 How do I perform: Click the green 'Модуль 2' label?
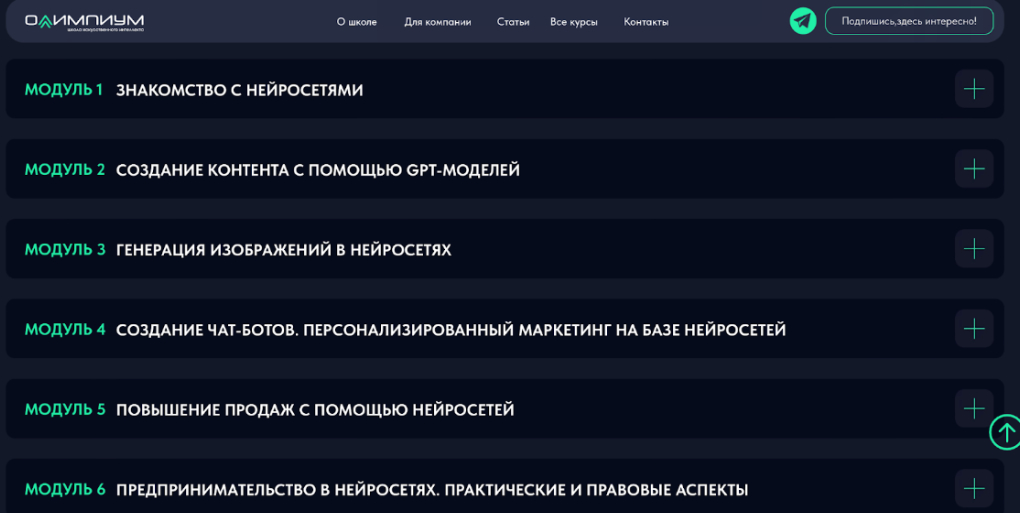click(64, 170)
